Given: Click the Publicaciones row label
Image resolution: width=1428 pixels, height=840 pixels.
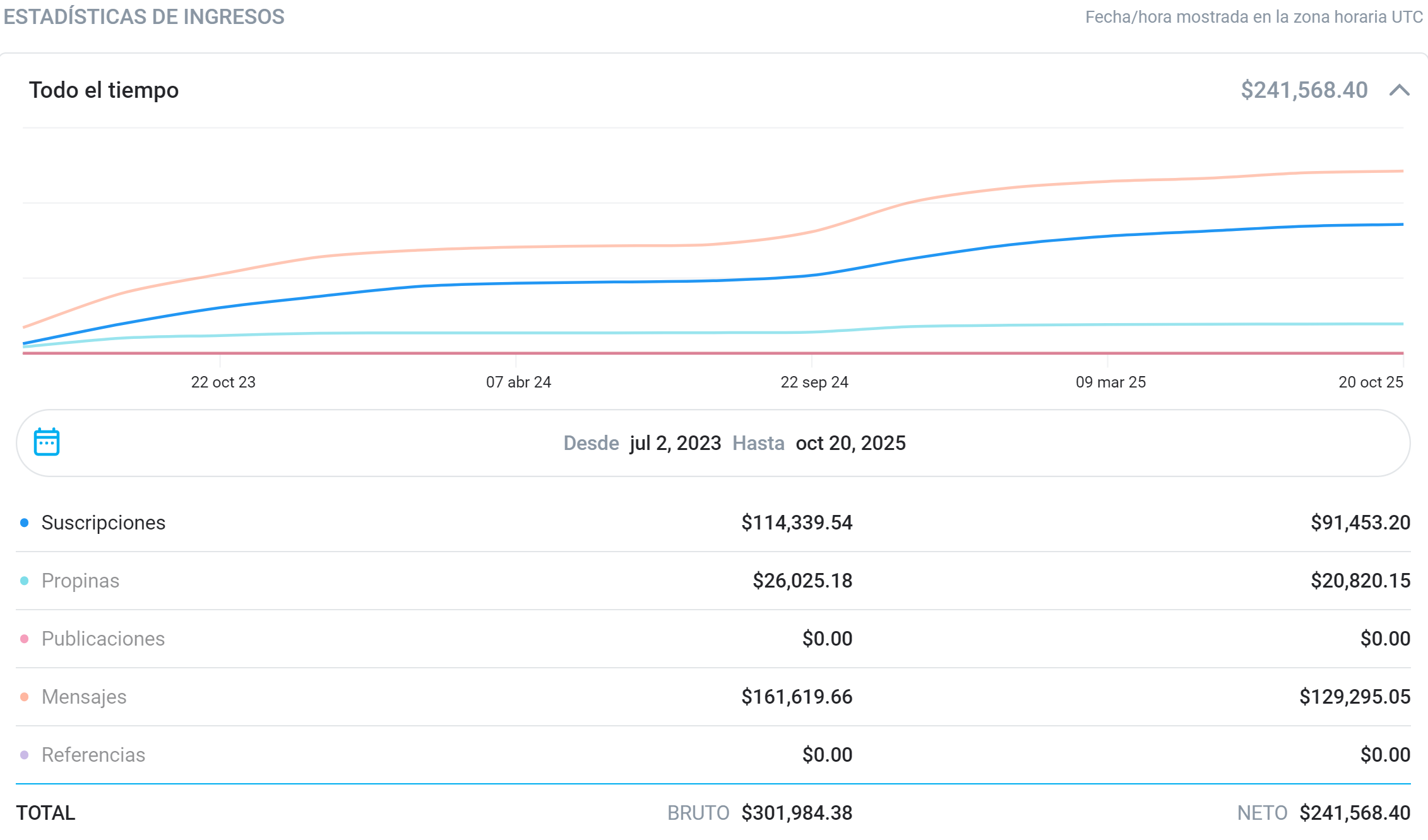Looking at the screenshot, I should pyautogui.click(x=103, y=639).
